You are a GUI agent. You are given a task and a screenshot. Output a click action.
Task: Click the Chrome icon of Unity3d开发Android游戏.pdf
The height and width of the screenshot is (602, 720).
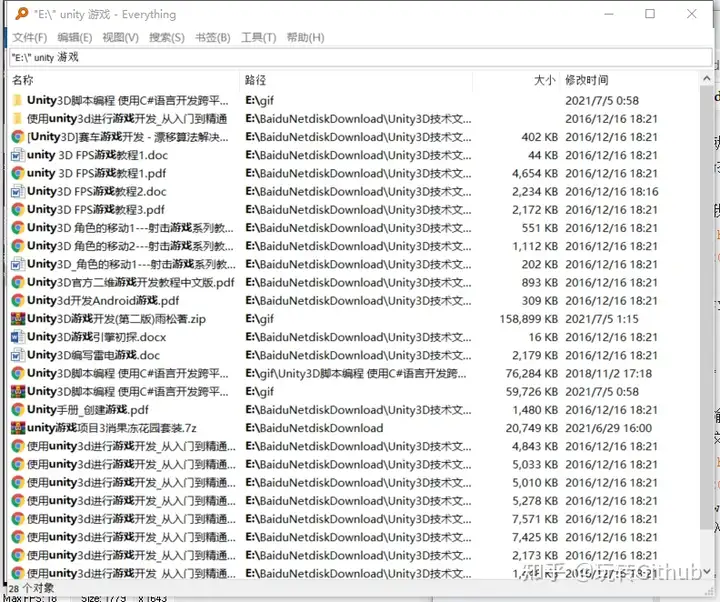17,301
